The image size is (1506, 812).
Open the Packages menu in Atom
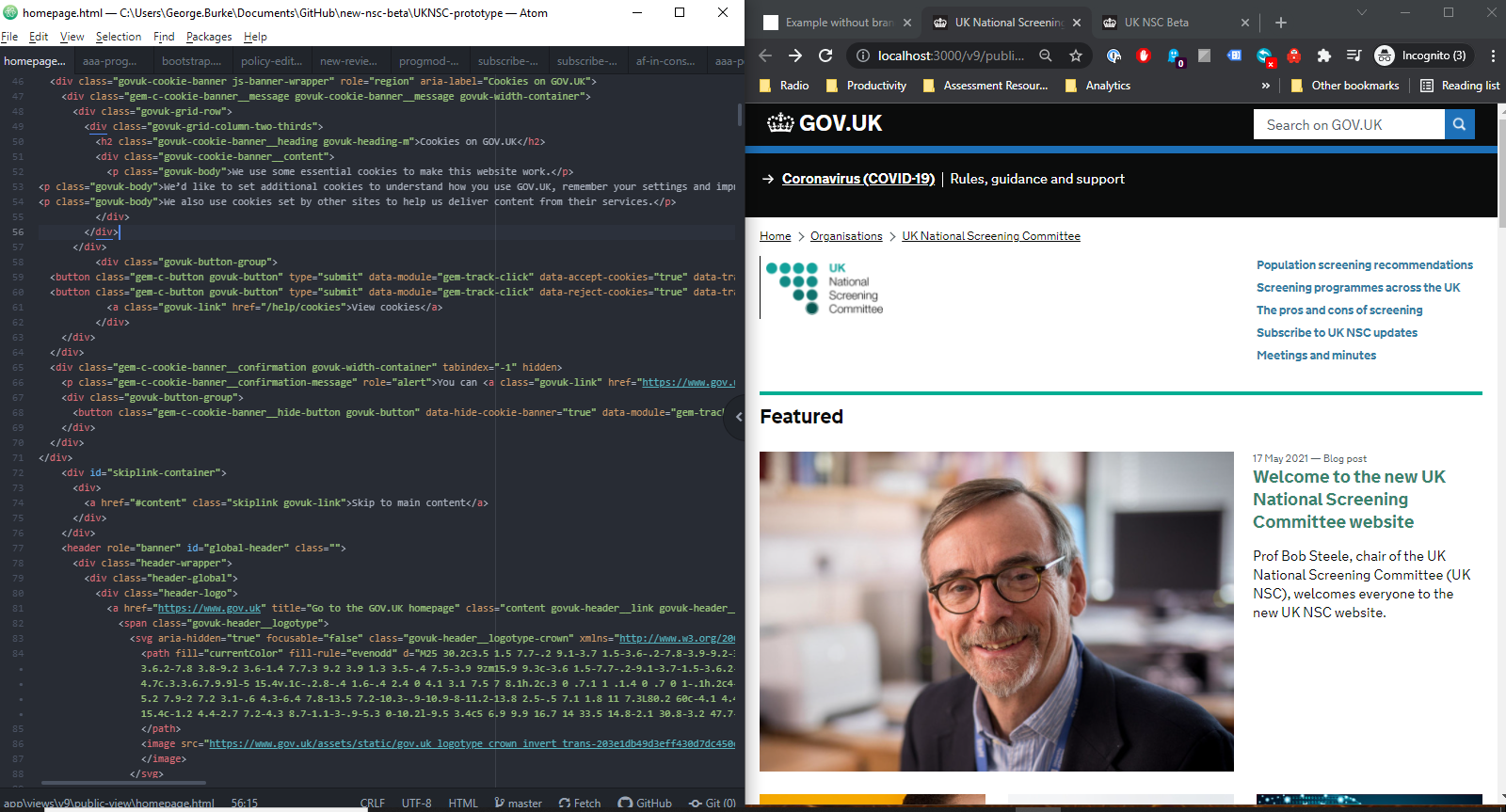point(209,37)
